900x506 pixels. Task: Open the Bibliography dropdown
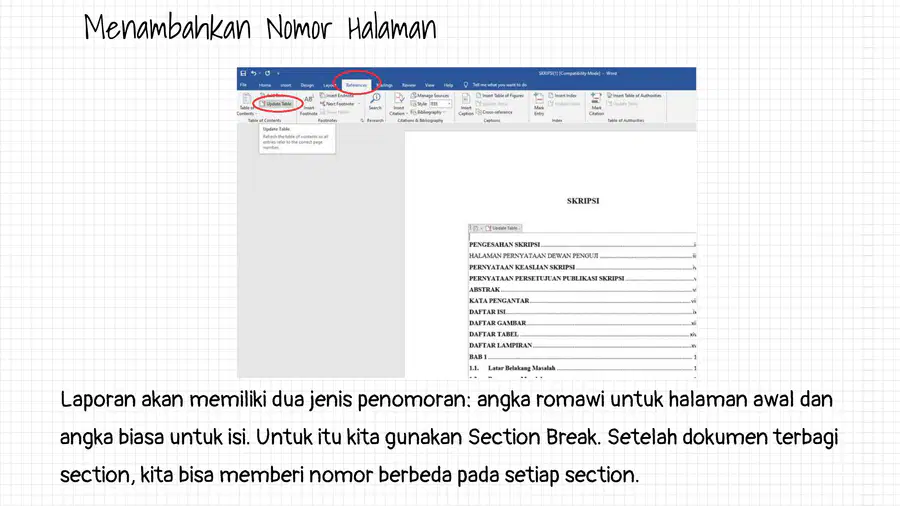click(x=428, y=112)
